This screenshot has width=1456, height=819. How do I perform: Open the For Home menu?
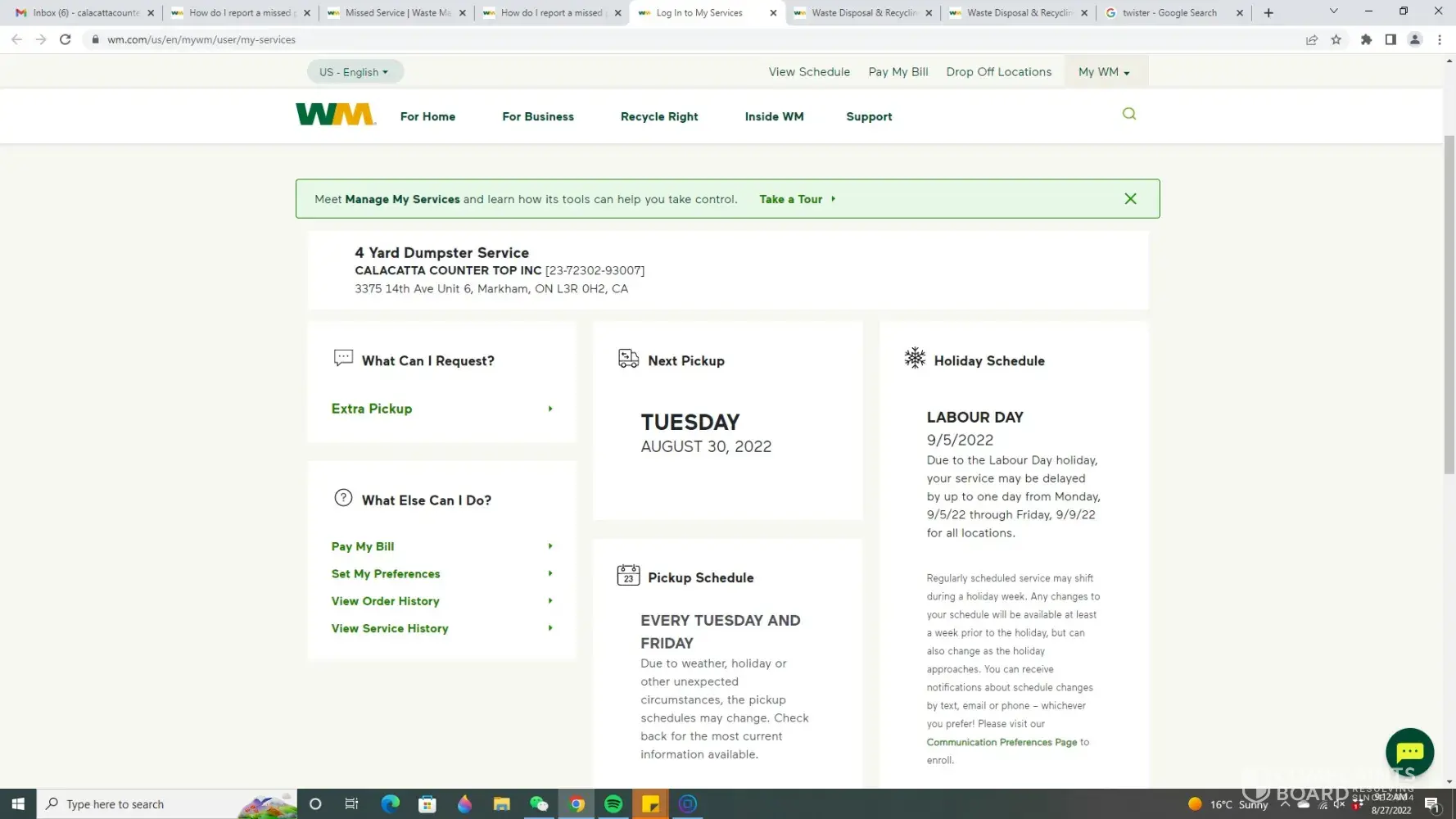coord(427,116)
